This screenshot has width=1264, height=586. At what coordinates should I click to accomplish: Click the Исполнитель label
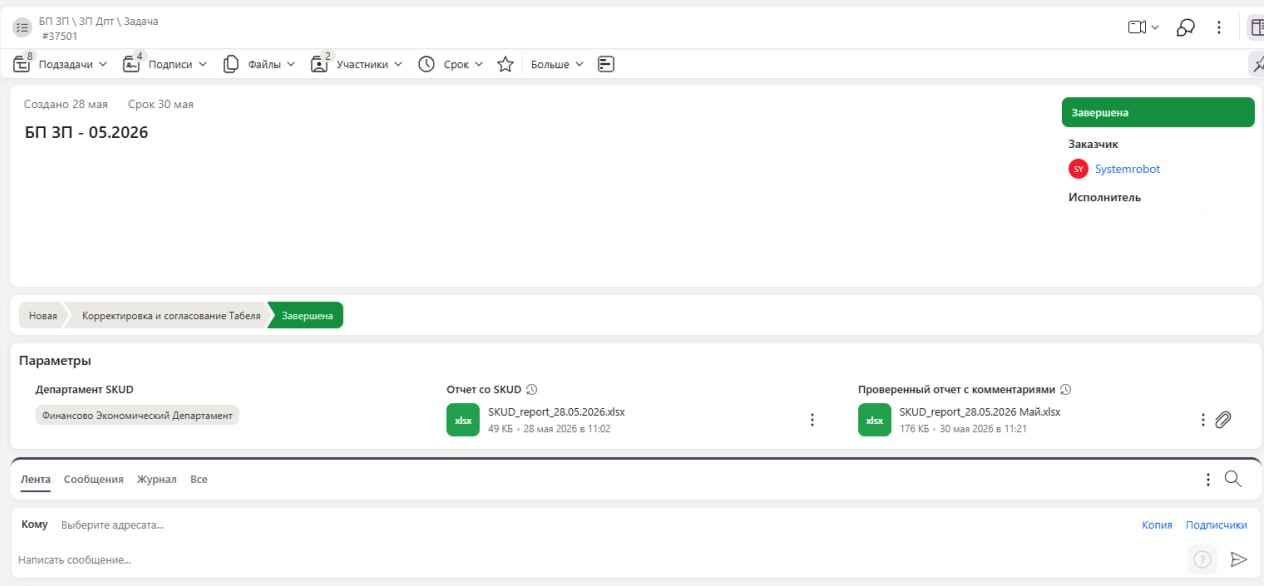[x=1104, y=197]
